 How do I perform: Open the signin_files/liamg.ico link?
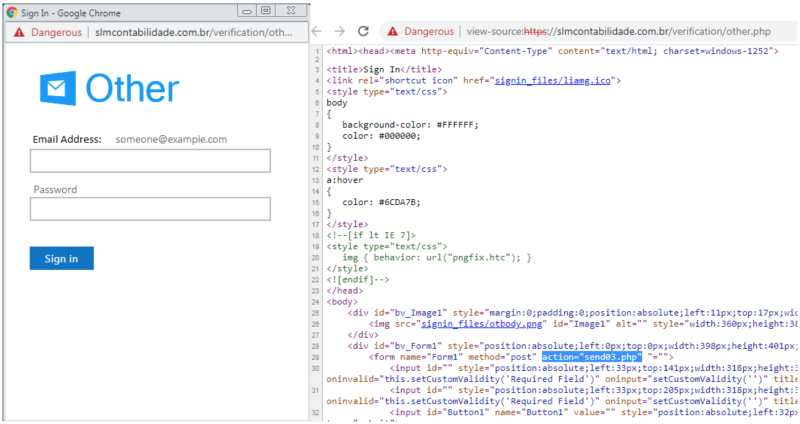[x=553, y=81]
